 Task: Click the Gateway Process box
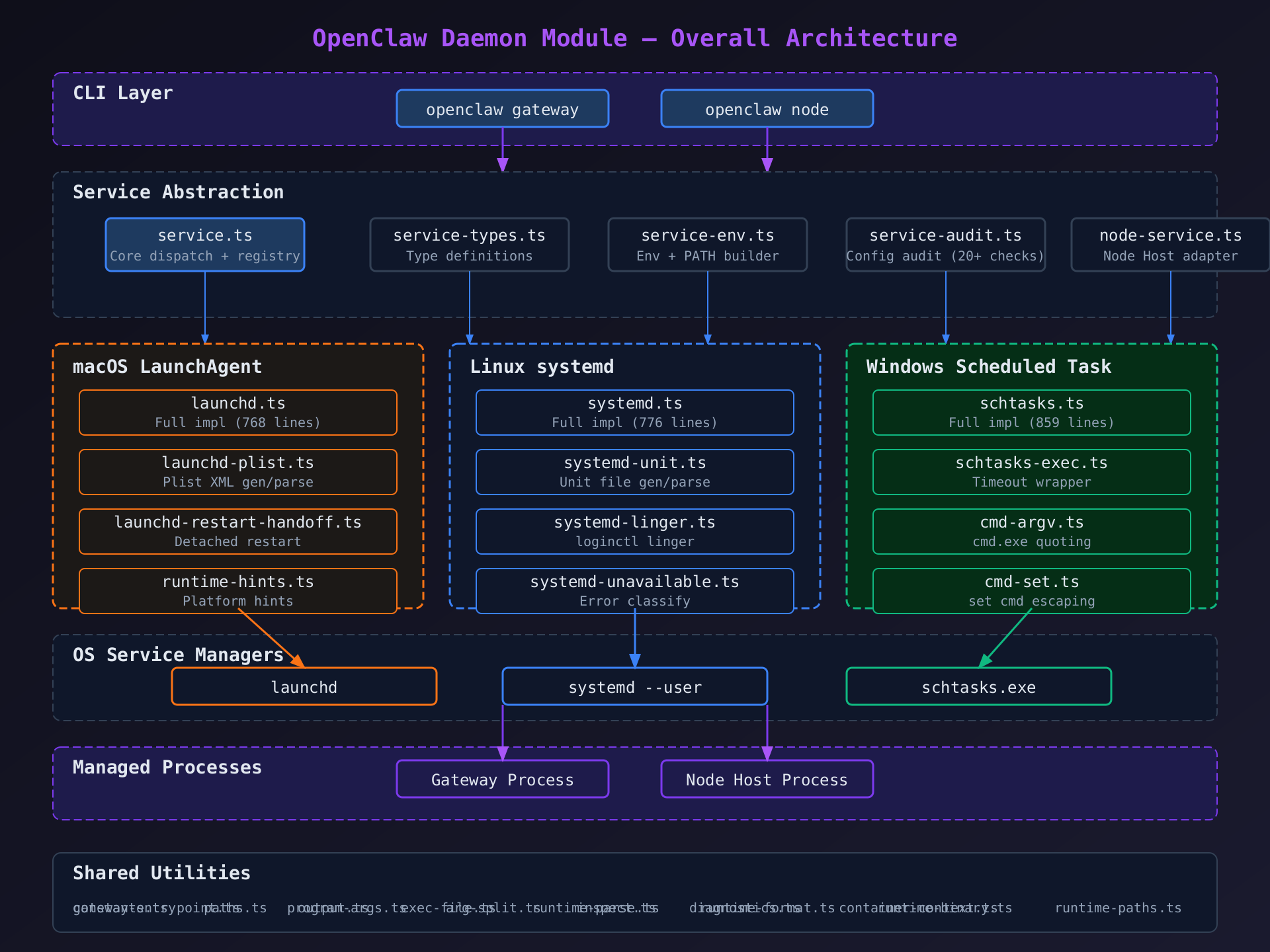click(502, 779)
